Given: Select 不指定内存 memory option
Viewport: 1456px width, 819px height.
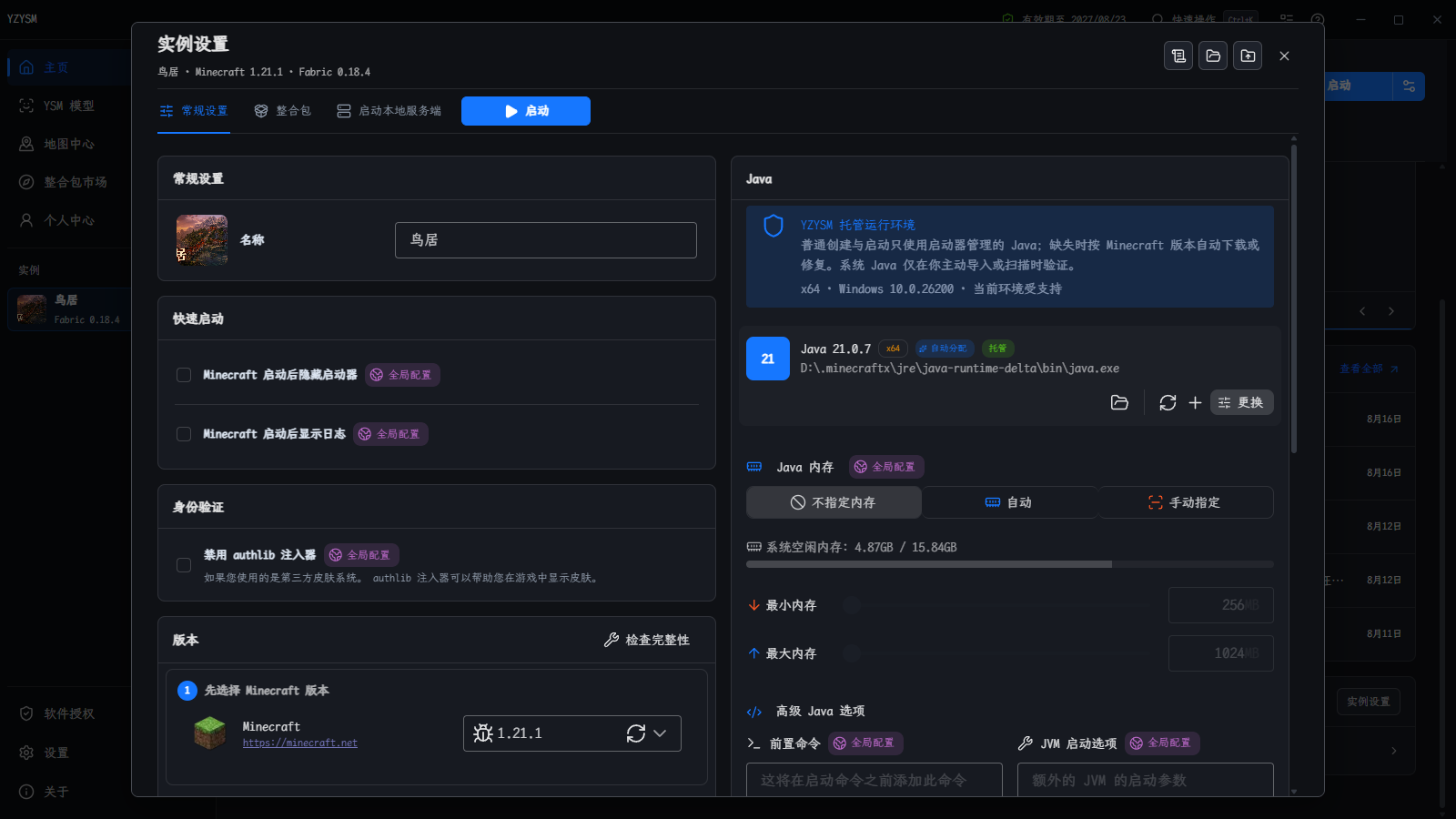Looking at the screenshot, I should (x=834, y=502).
